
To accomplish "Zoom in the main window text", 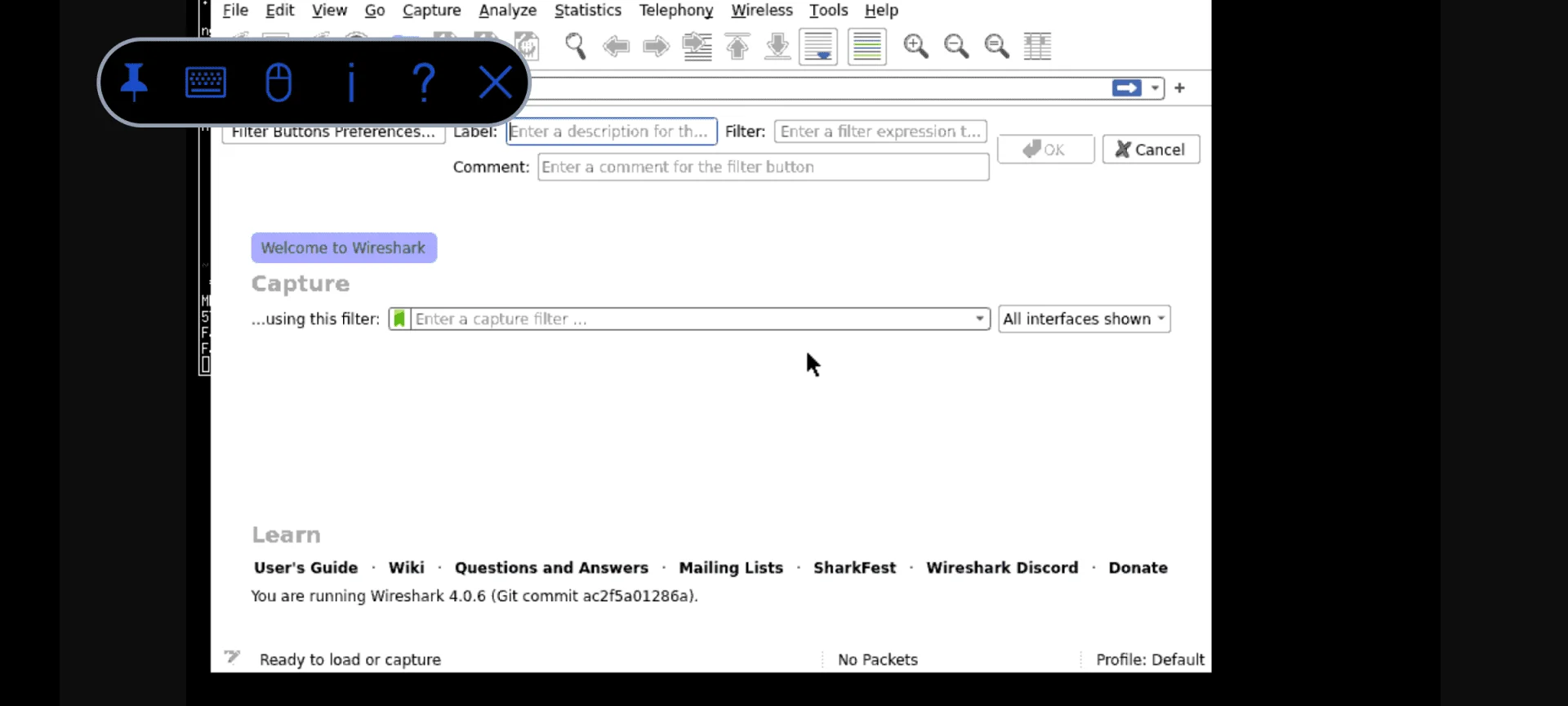I will coord(916,47).
